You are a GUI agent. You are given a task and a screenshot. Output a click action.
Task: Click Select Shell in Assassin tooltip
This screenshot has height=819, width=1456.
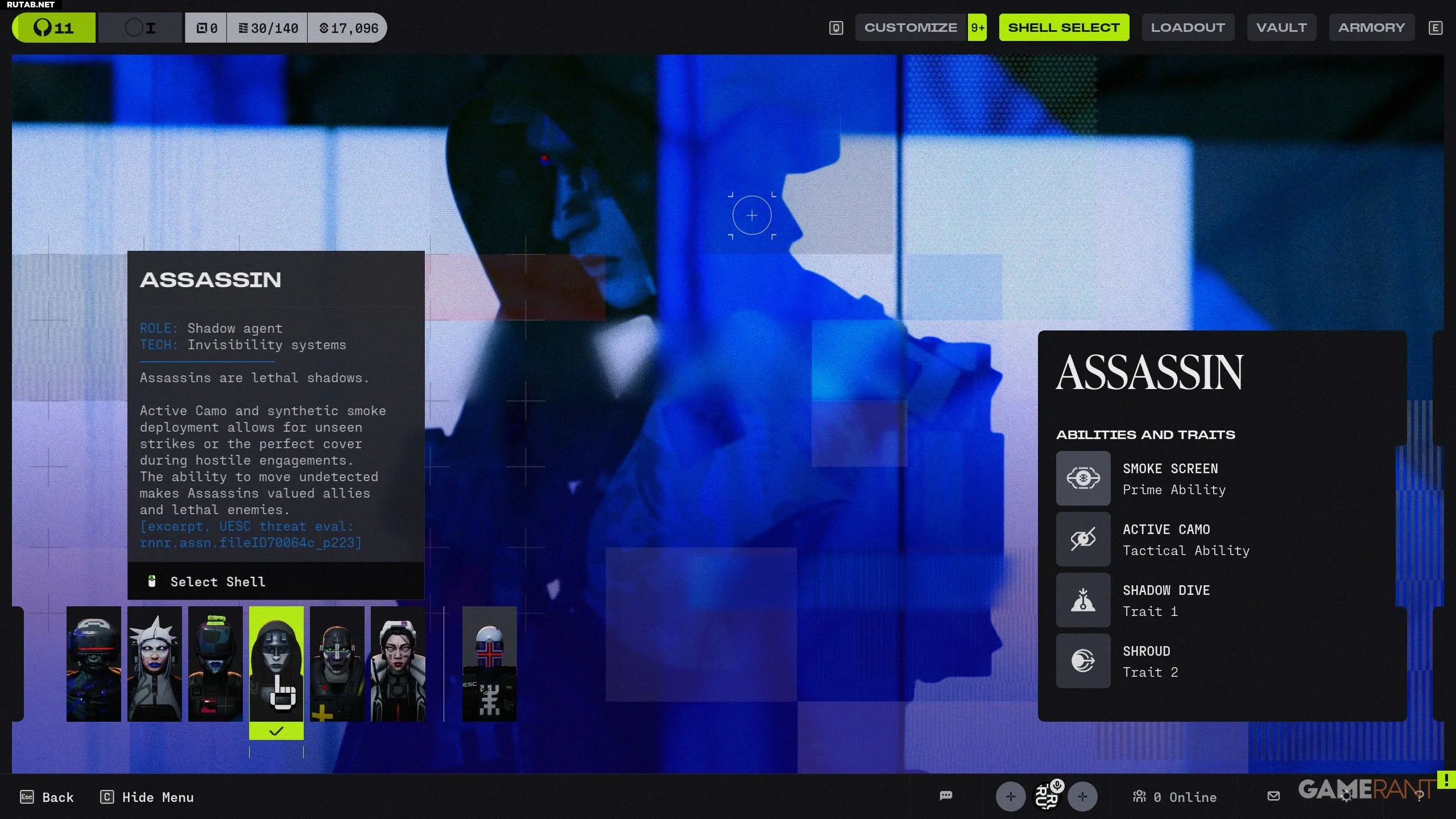(x=218, y=581)
